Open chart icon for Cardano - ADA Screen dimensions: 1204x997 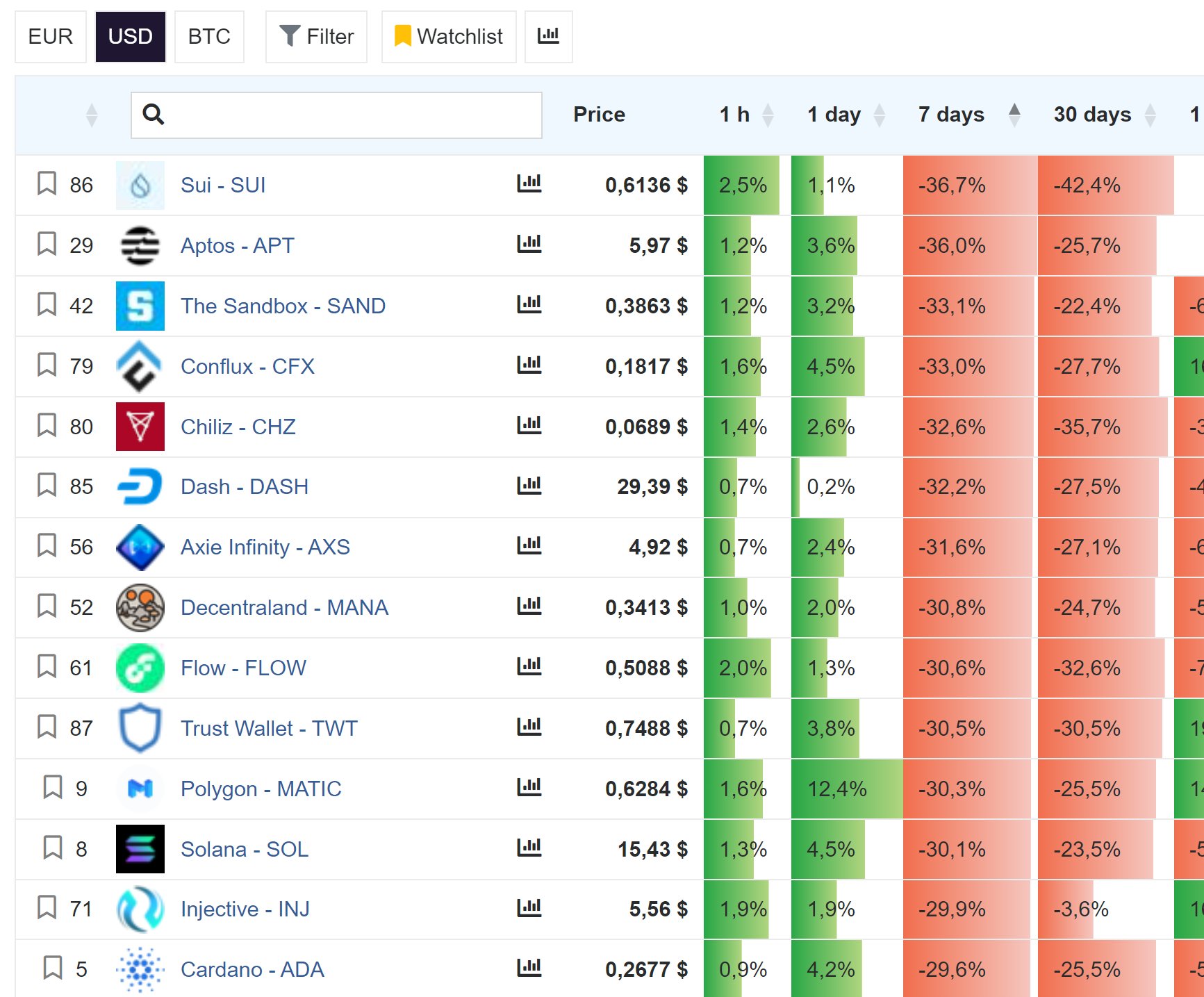tap(529, 969)
